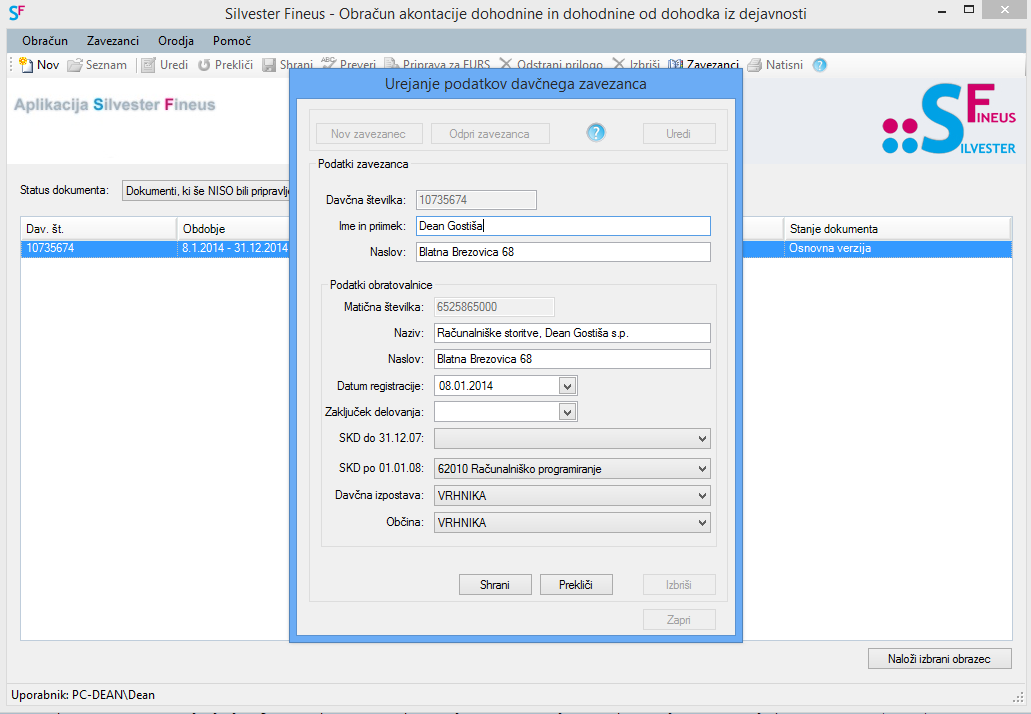Click the 'Uporabnik: PC-DEAN\Dean' status bar text
1031x714 pixels.
click(83, 695)
